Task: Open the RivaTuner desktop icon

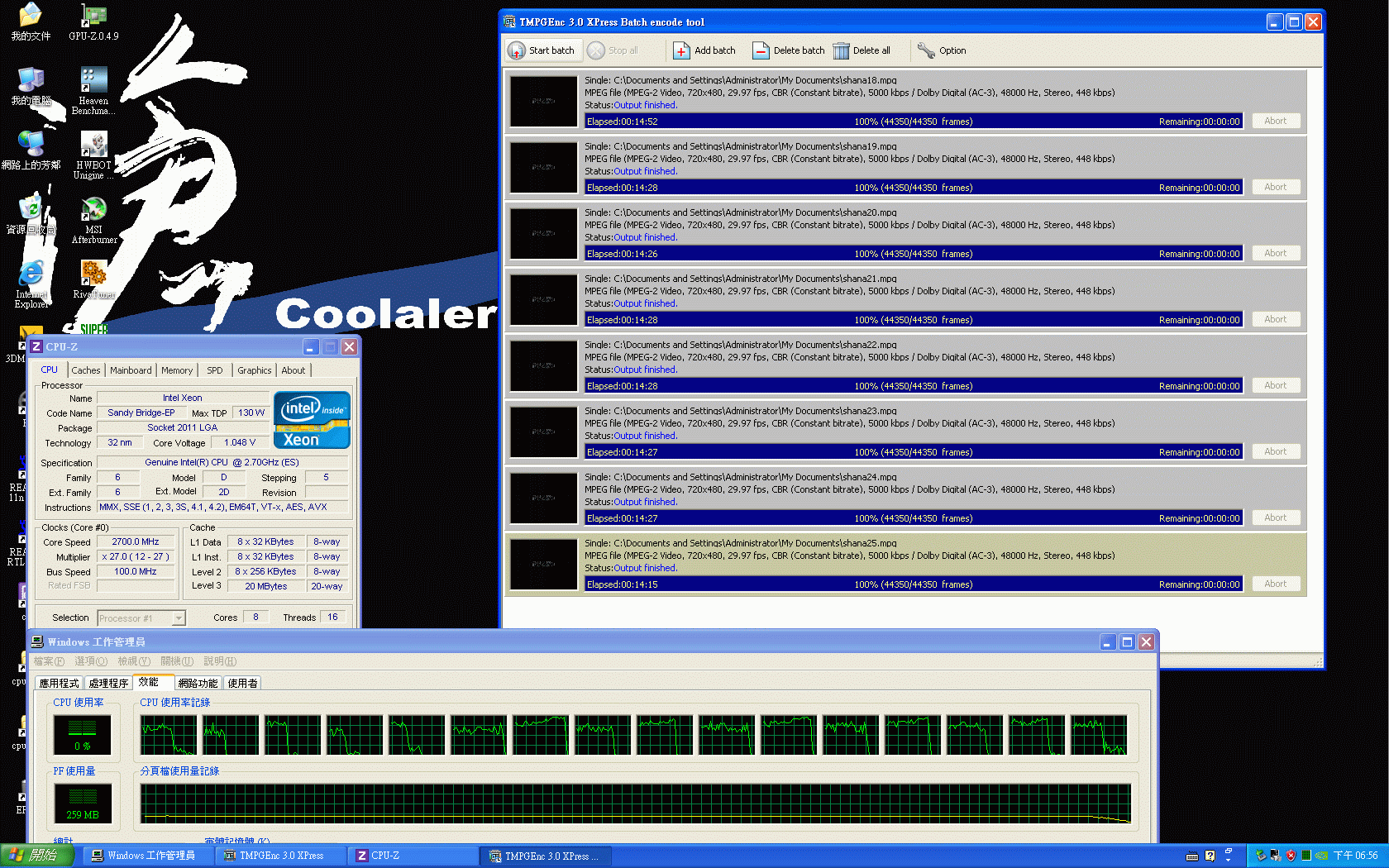Action: click(93, 274)
